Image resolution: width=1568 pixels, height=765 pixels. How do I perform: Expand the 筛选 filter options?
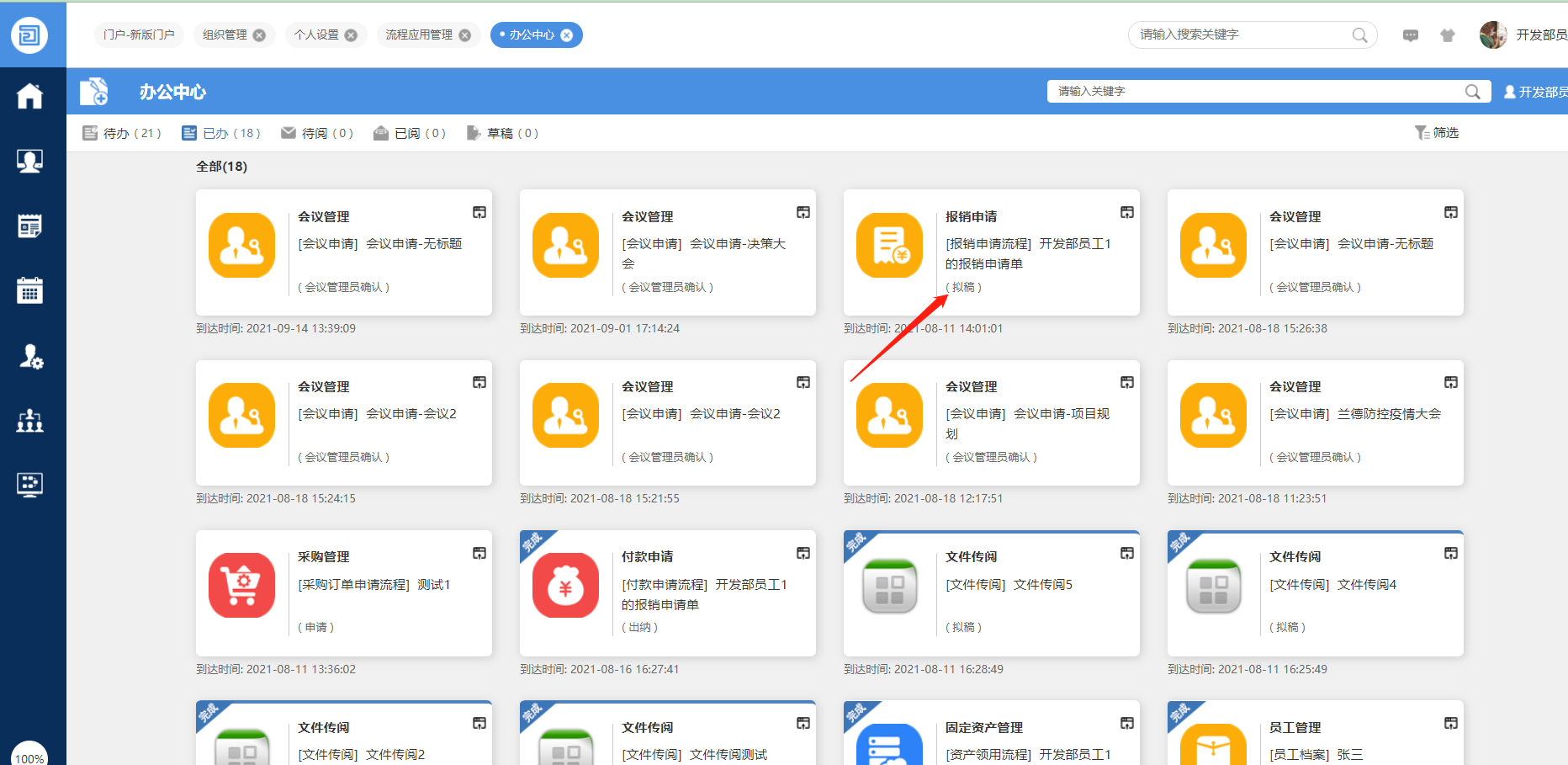click(x=1437, y=133)
